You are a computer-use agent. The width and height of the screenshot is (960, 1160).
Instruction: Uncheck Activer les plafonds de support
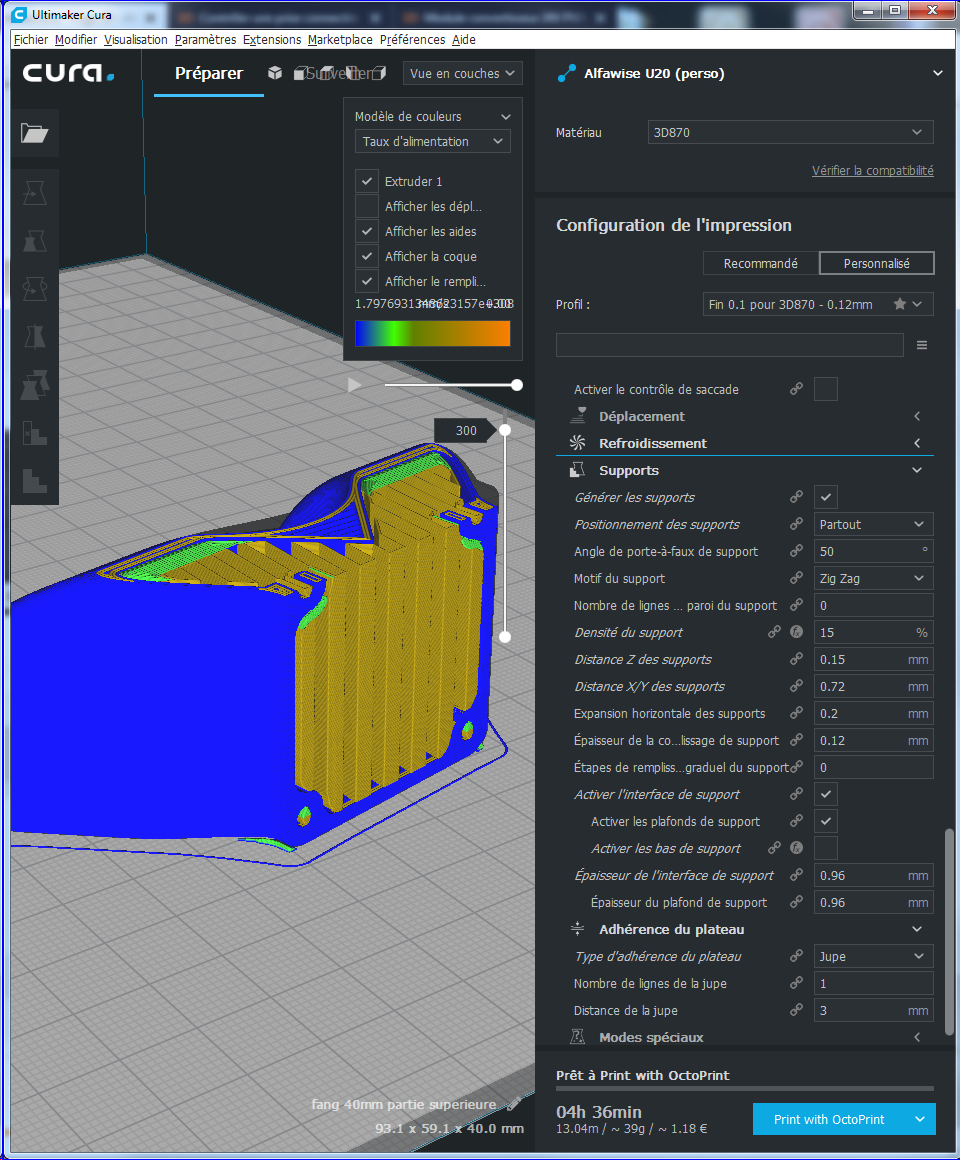(826, 821)
